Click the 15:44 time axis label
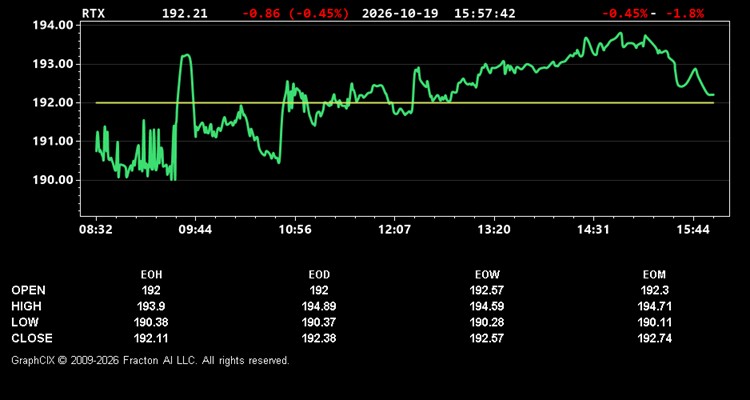Screen dimensions: 750x400 tap(693, 230)
